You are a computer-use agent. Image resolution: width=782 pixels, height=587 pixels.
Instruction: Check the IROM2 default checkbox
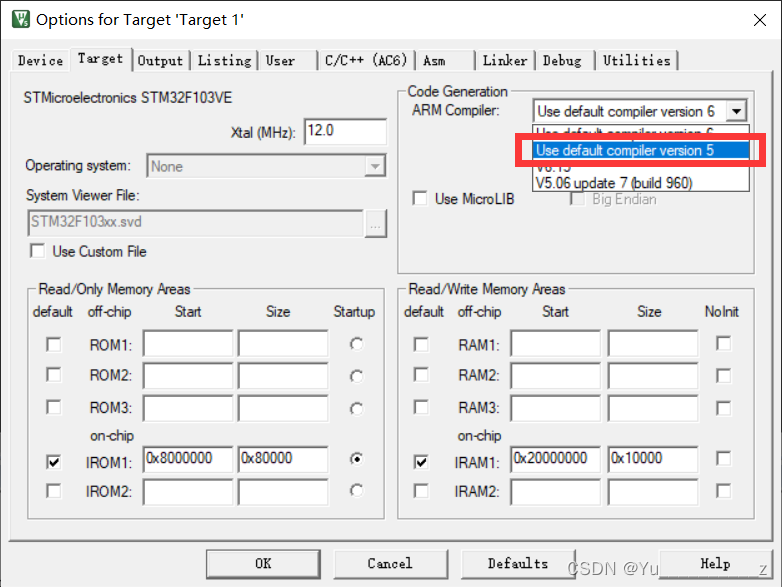click(x=53, y=491)
